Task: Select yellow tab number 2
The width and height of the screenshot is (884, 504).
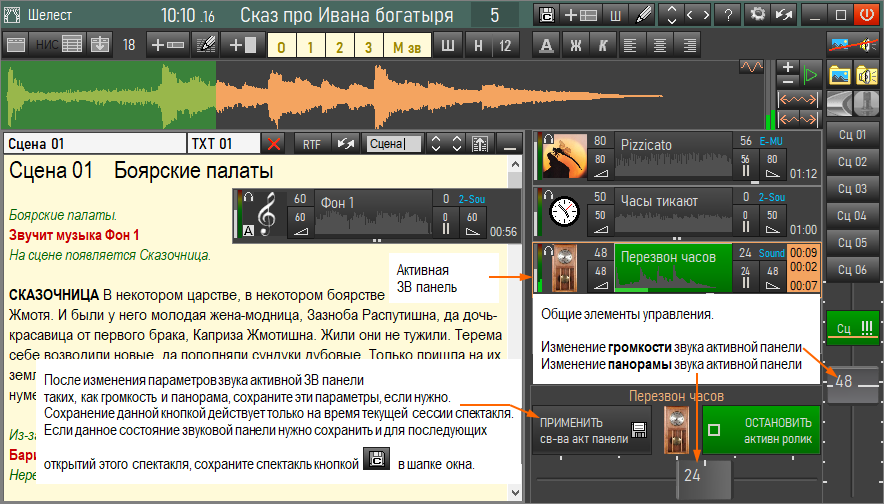Action: [x=339, y=46]
